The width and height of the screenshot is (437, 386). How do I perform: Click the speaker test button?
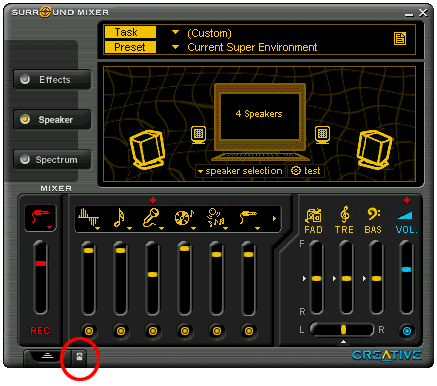306,171
